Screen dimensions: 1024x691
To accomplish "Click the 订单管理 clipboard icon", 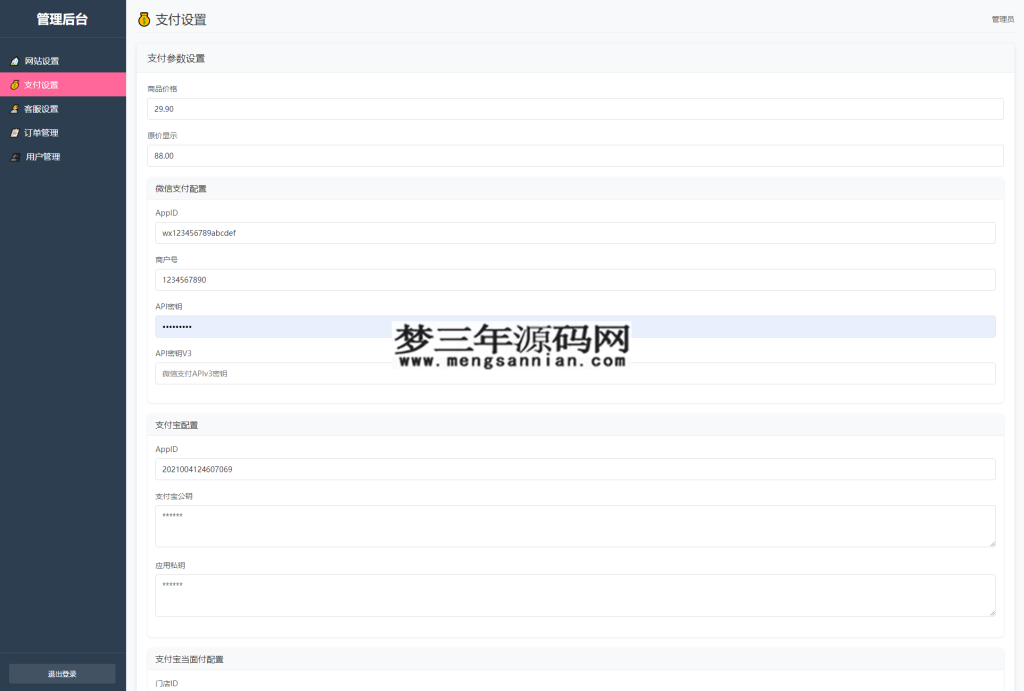I will [x=15, y=132].
